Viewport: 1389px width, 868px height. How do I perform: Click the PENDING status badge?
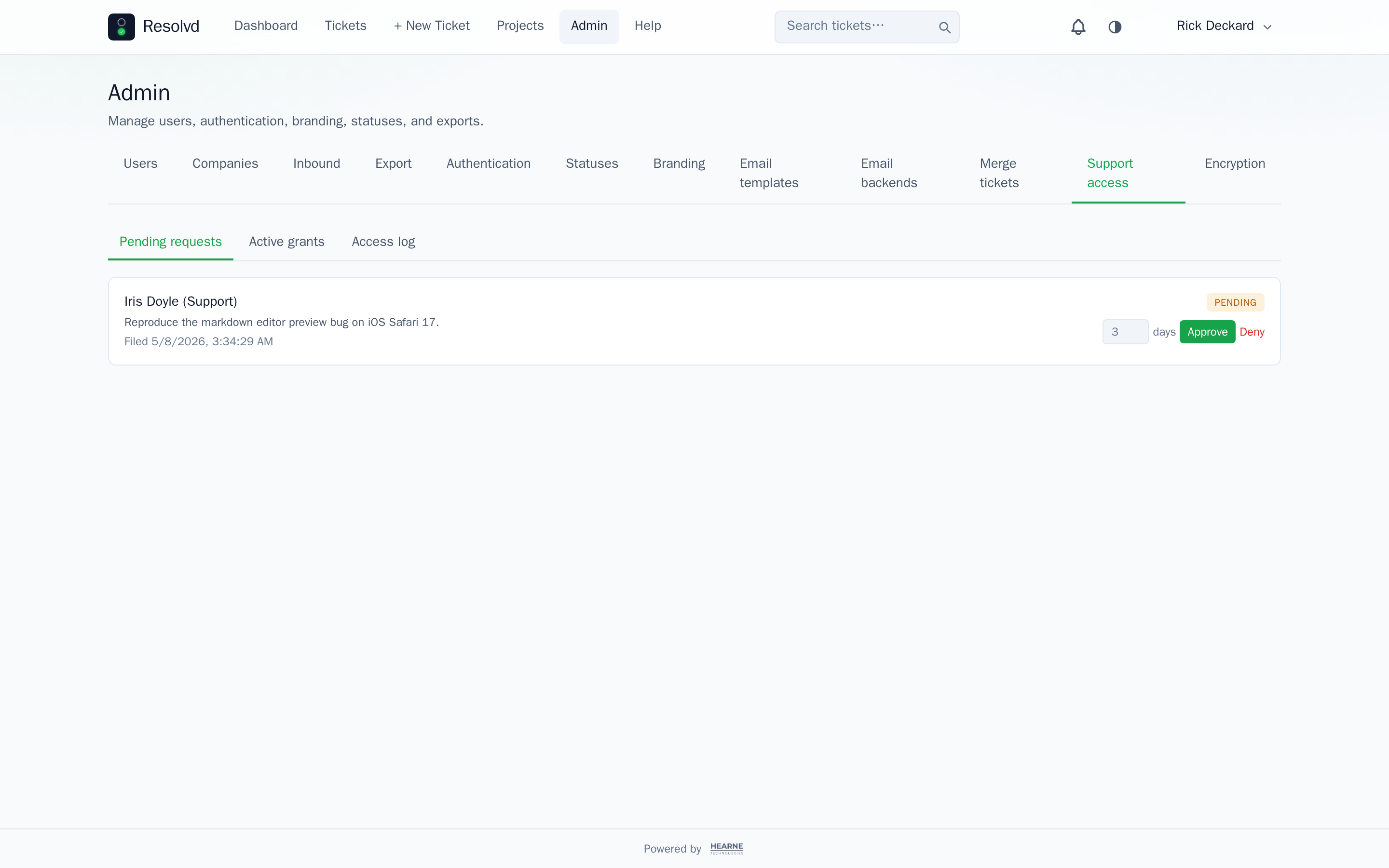point(1235,302)
